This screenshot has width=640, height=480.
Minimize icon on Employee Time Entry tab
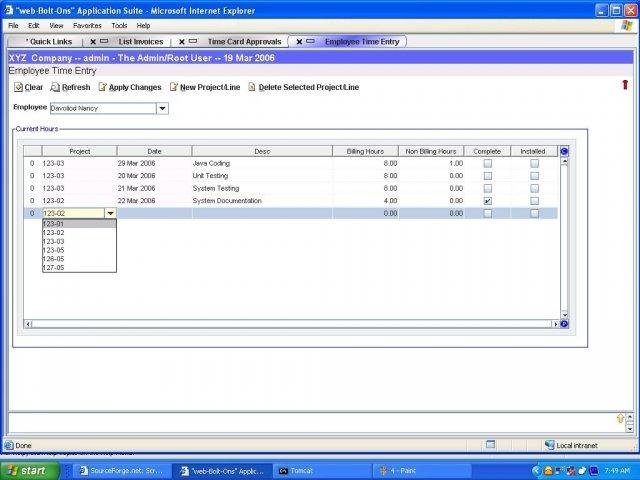pos(311,41)
